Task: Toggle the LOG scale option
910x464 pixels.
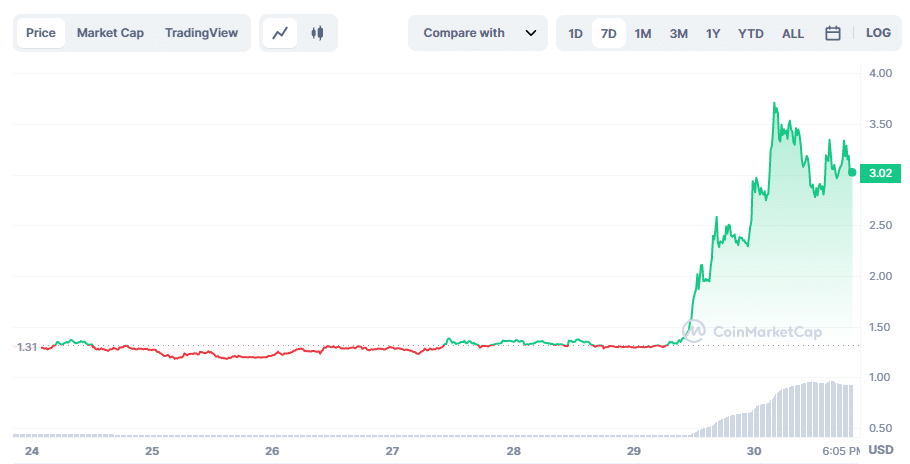Action: pos(878,33)
